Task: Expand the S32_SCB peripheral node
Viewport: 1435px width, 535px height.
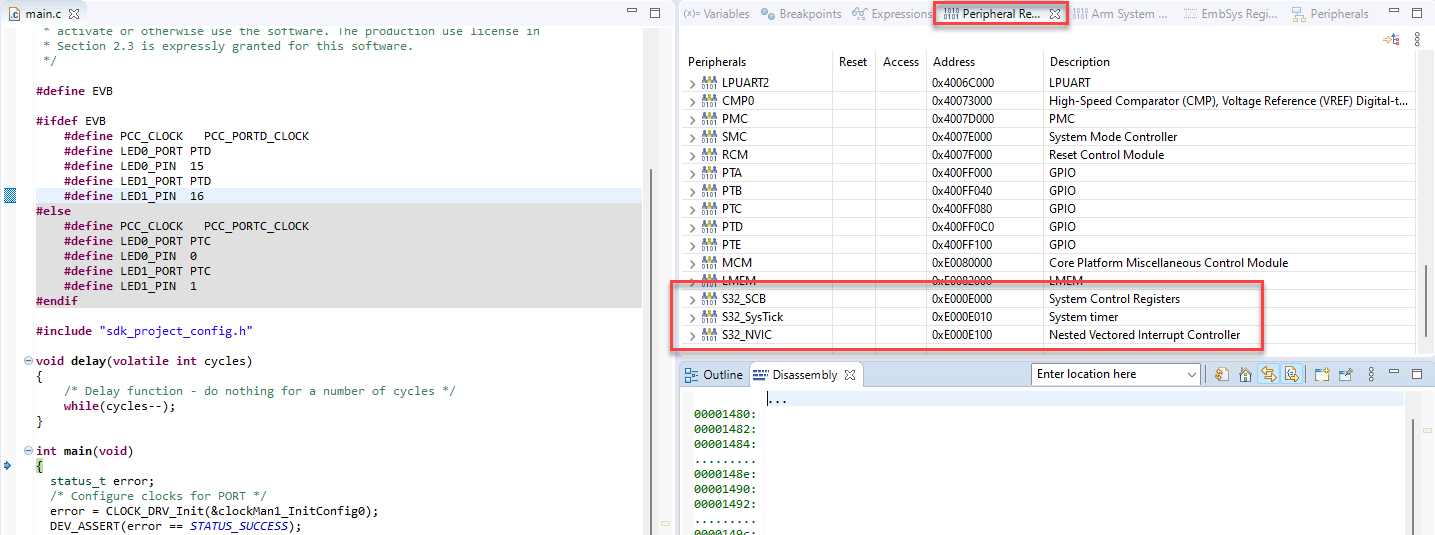Action: (x=692, y=299)
